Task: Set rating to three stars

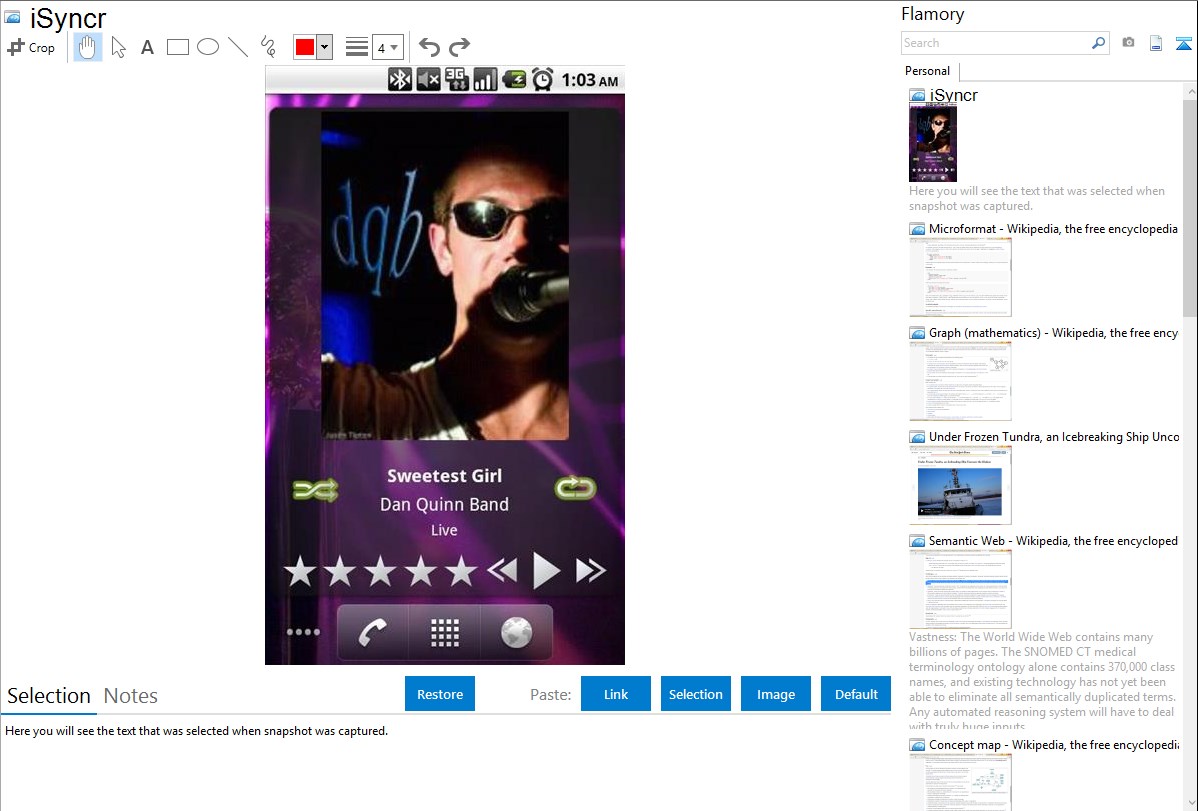Action: pos(380,572)
